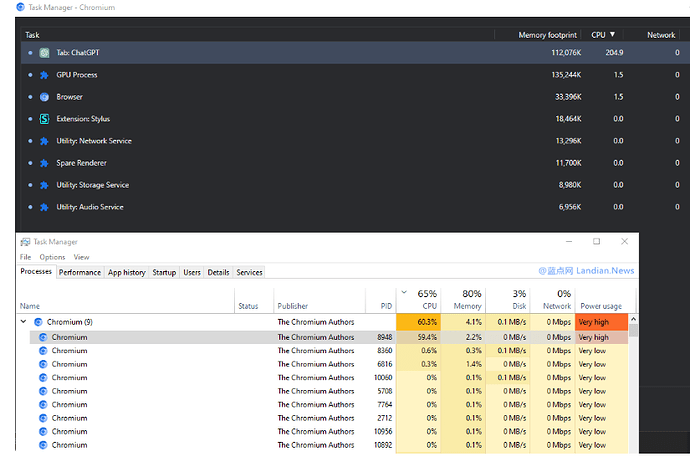Click the 135,244K memory value

(x=566, y=75)
